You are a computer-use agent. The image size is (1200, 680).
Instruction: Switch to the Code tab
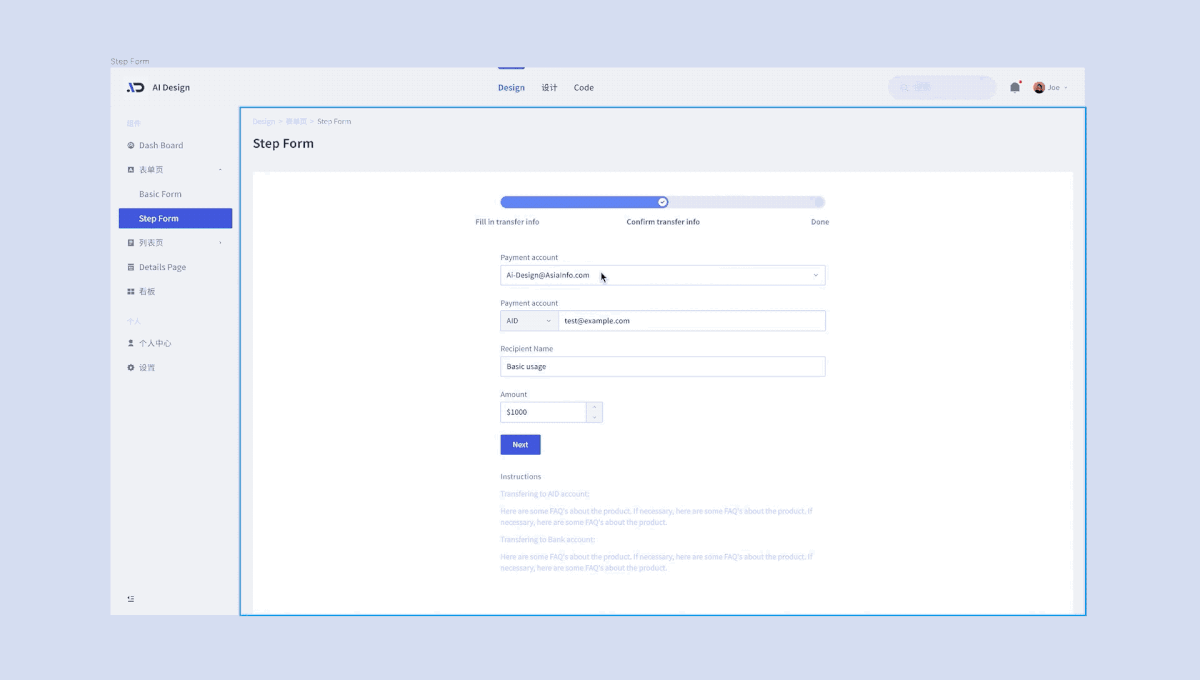point(584,88)
